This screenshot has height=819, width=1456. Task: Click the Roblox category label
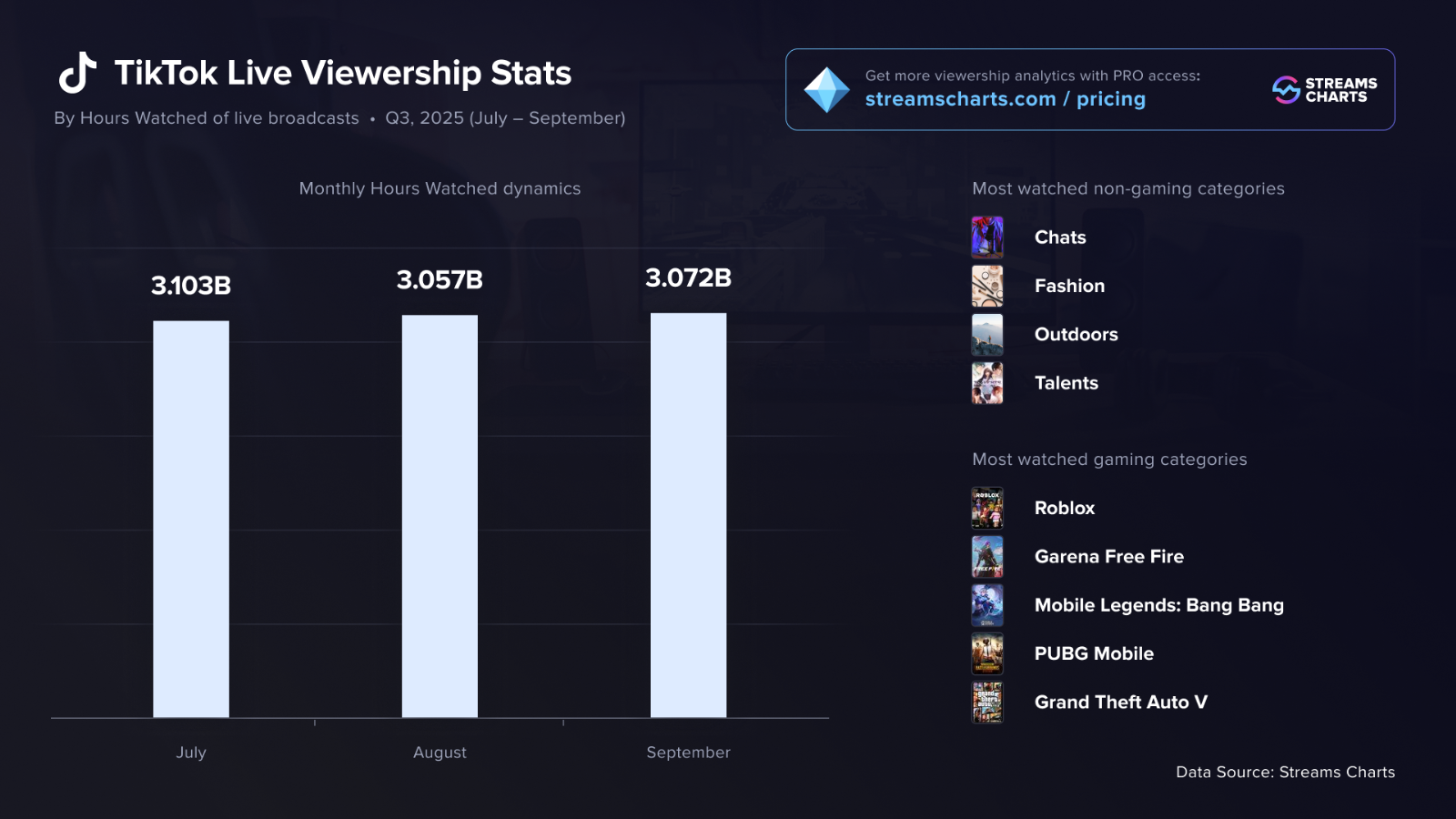click(x=1065, y=508)
